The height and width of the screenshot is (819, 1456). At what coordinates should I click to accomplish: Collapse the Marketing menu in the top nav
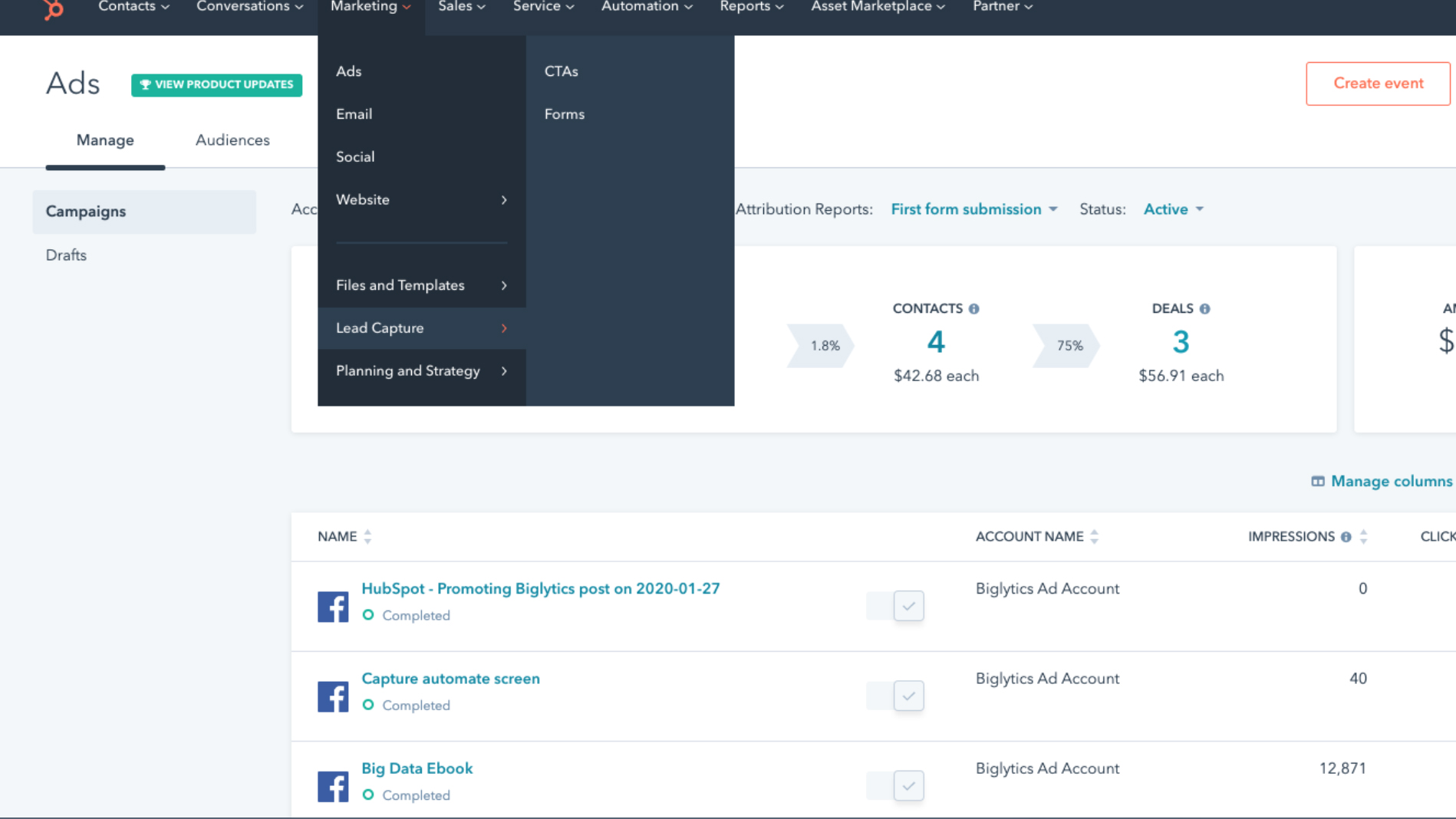(x=371, y=7)
